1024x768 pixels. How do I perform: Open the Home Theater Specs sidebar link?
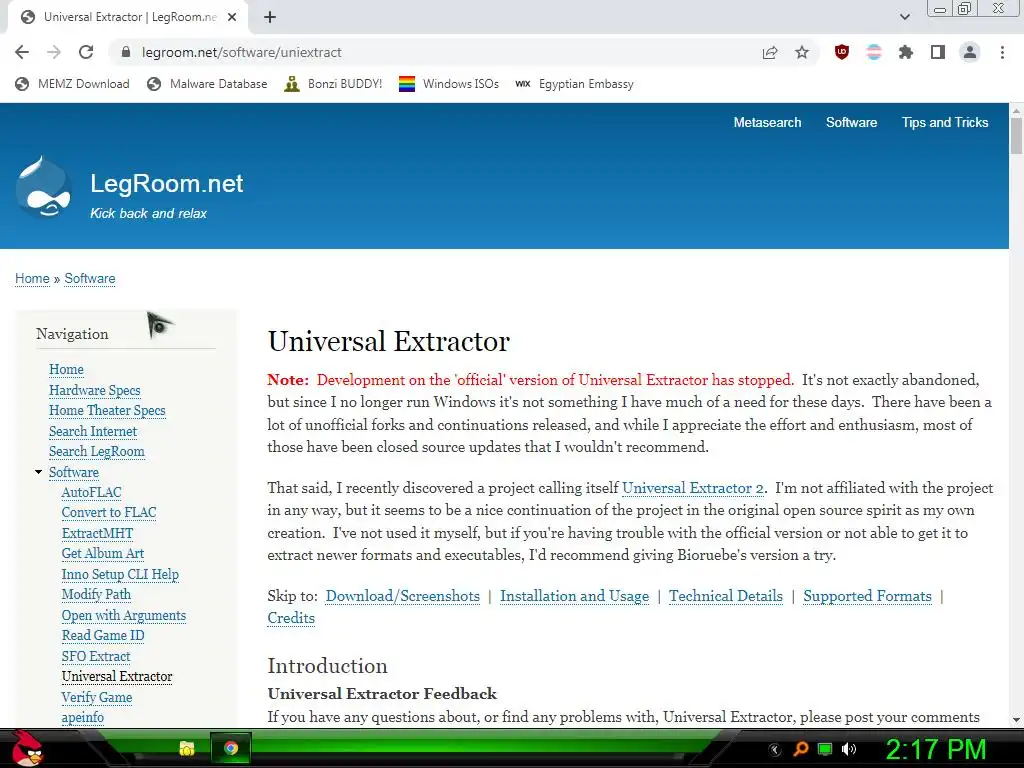107,410
